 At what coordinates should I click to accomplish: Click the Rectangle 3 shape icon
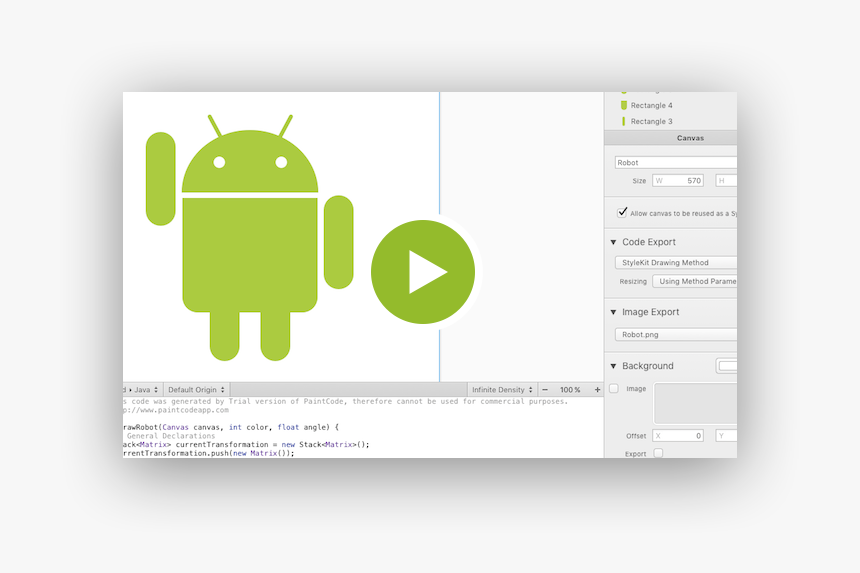coord(624,121)
